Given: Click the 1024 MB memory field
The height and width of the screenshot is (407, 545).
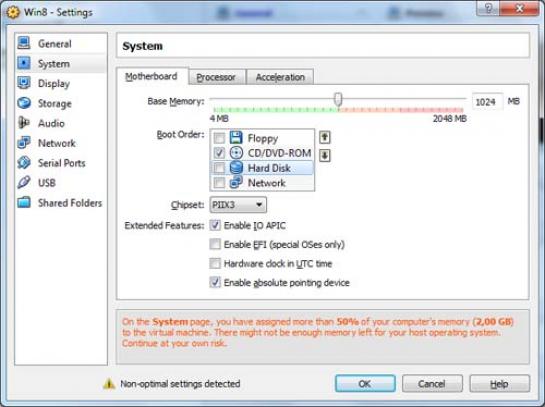Looking at the screenshot, I should (487, 102).
